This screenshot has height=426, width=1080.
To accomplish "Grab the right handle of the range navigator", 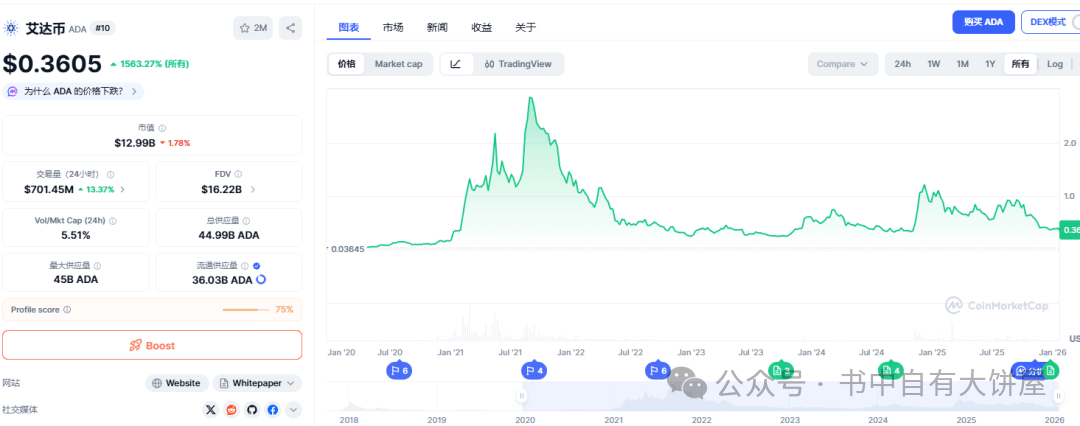I will pyautogui.click(x=1059, y=396).
